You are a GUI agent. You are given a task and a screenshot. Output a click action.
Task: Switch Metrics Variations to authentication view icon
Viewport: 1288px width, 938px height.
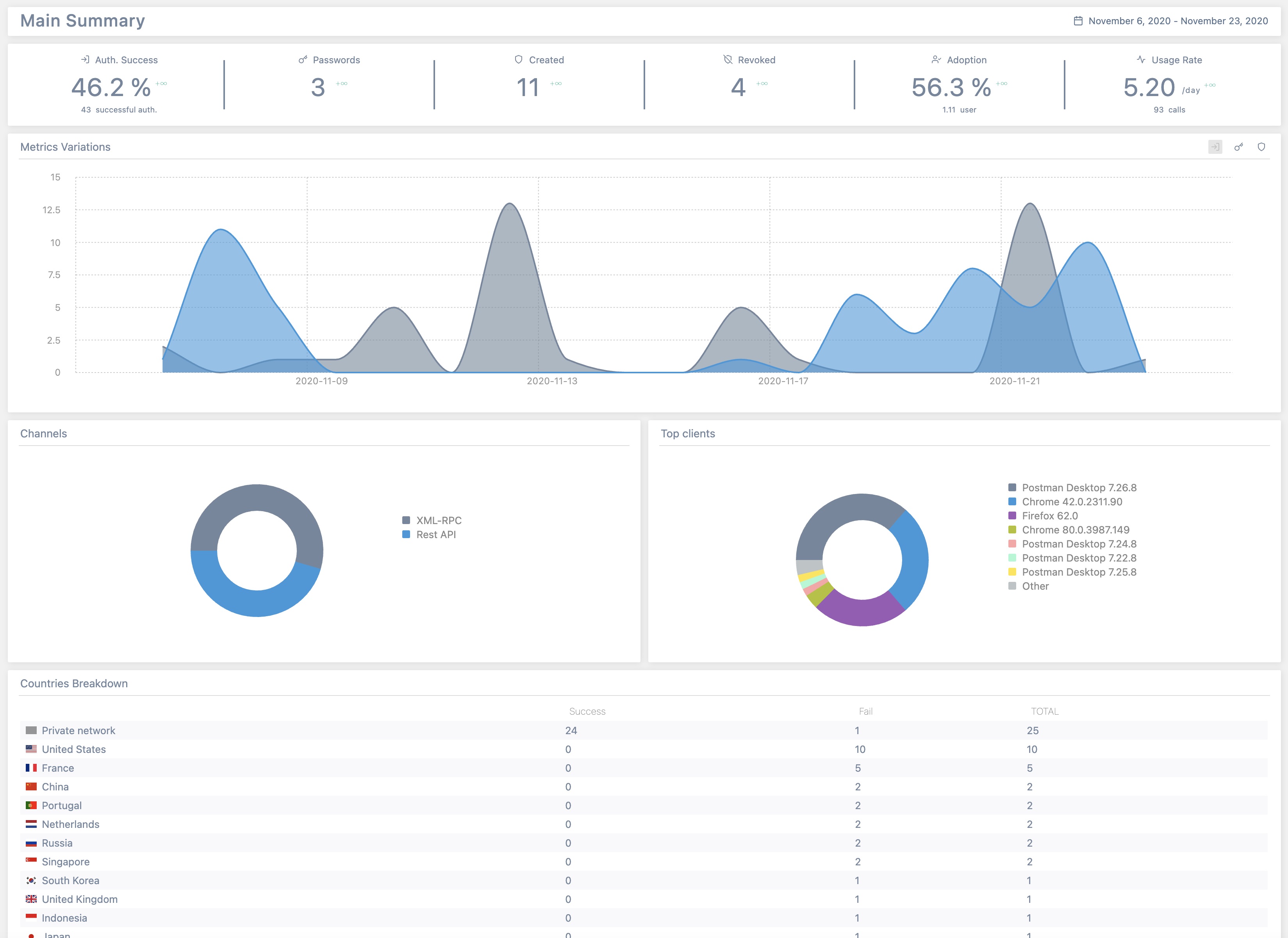tap(1215, 147)
